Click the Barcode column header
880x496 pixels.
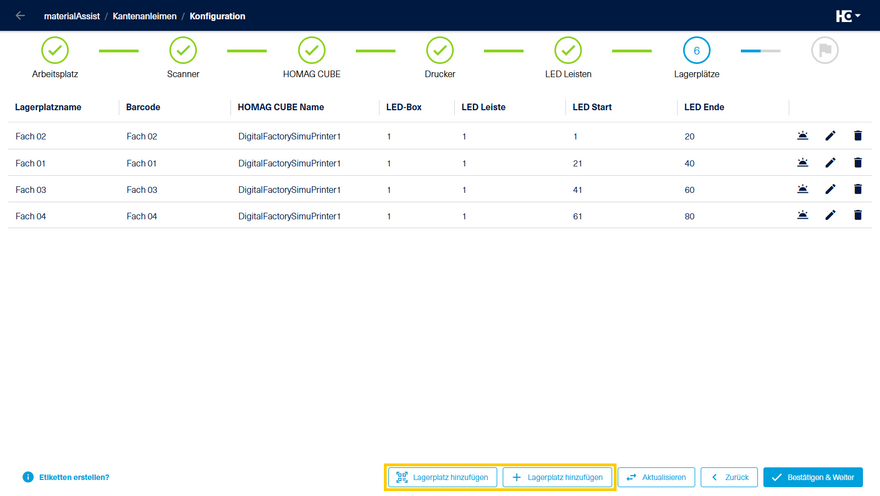tap(143, 107)
